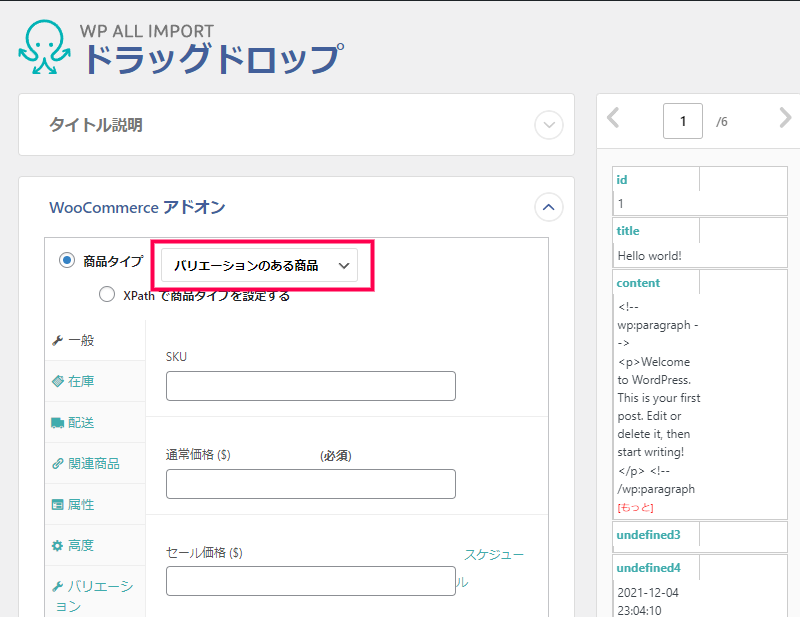Image resolution: width=800 pixels, height=617 pixels.
Task: Click the WP All Import octopus logo
Action: click(x=44, y=47)
